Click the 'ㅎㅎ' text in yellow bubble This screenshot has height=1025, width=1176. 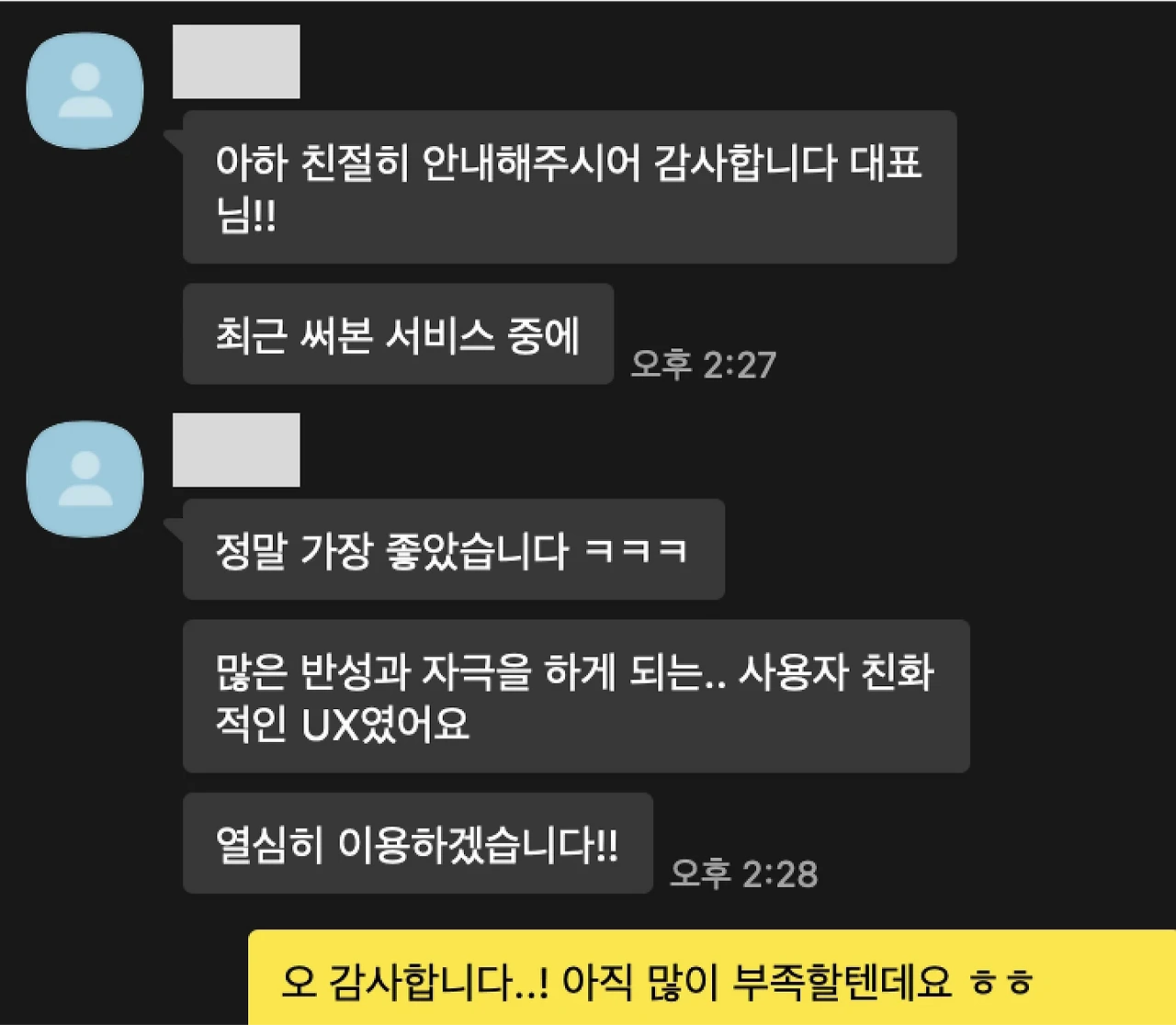[1002, 983]
